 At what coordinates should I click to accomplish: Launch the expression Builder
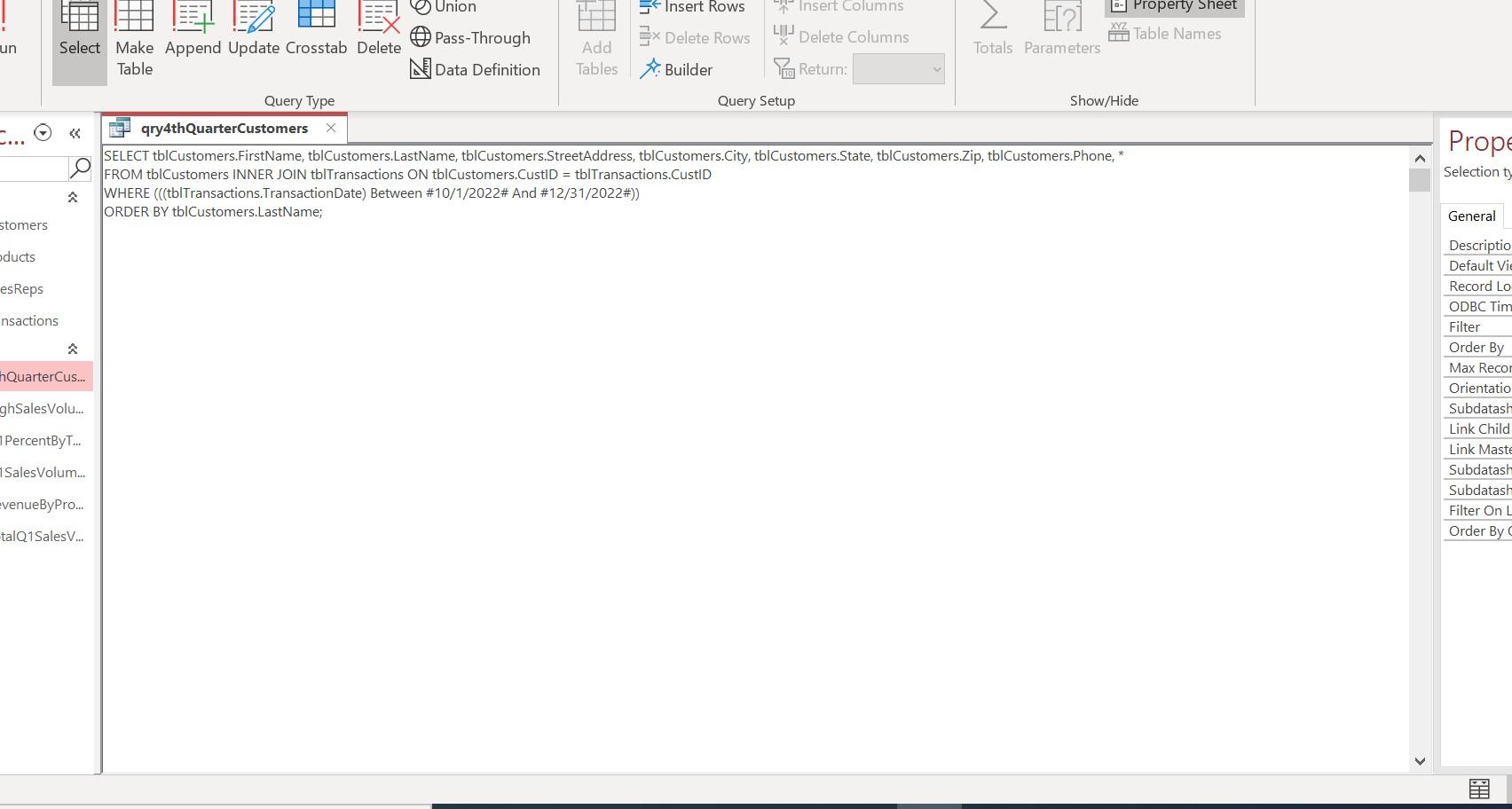coord(677,69)
